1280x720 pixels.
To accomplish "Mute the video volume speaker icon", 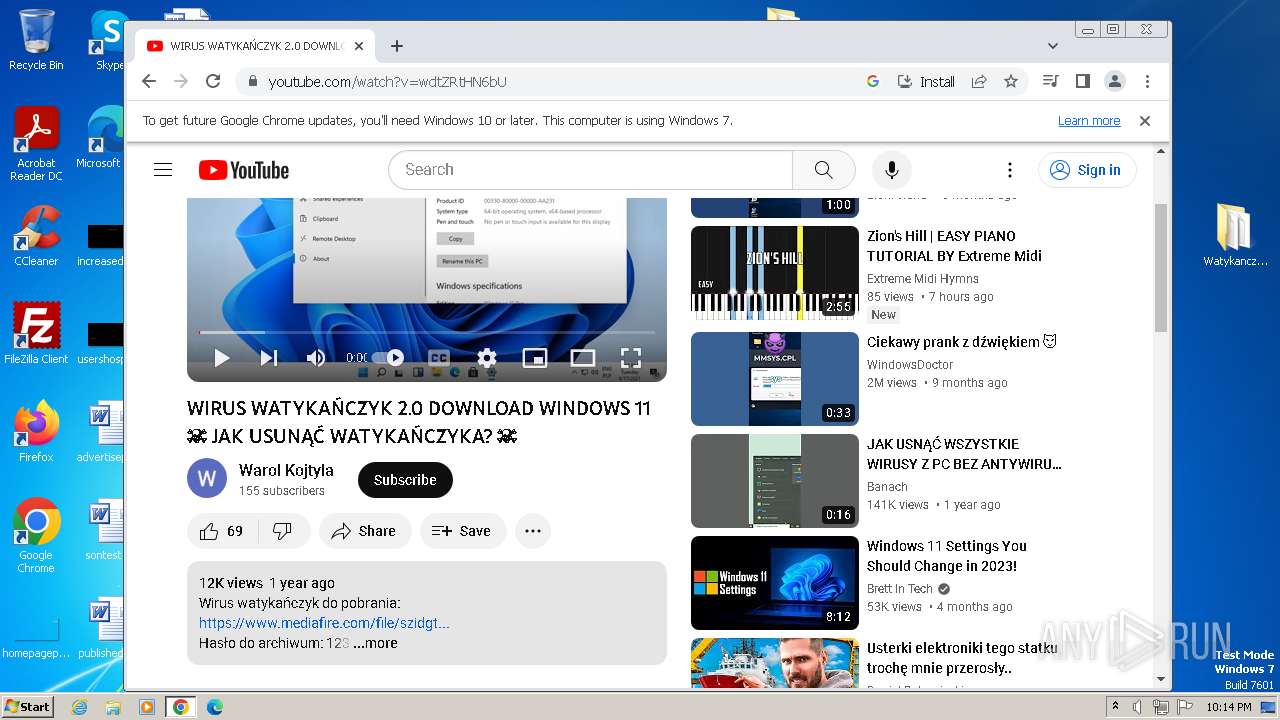I will (x=316, y=358).
